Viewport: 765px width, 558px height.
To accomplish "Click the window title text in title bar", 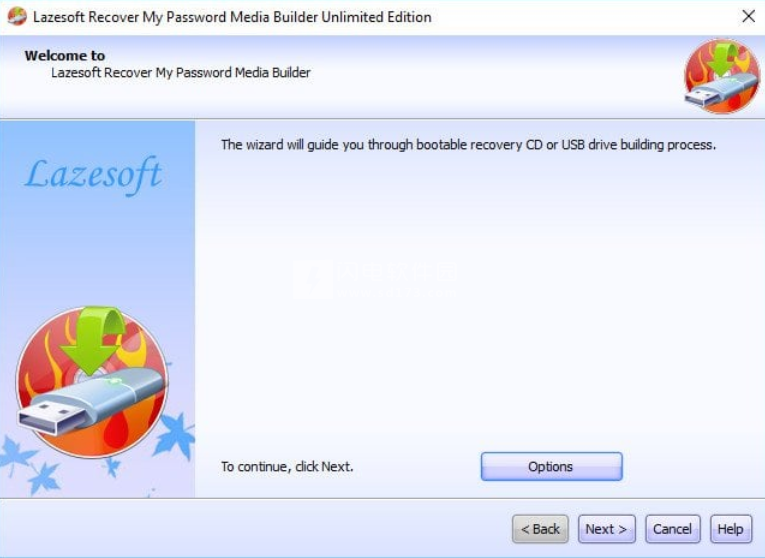I will 232,17.
